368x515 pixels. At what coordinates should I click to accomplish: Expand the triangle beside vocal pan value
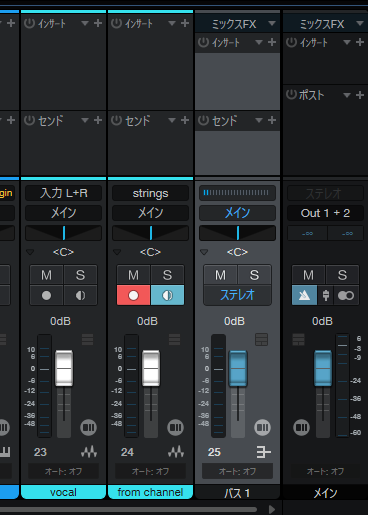point(30,252)
